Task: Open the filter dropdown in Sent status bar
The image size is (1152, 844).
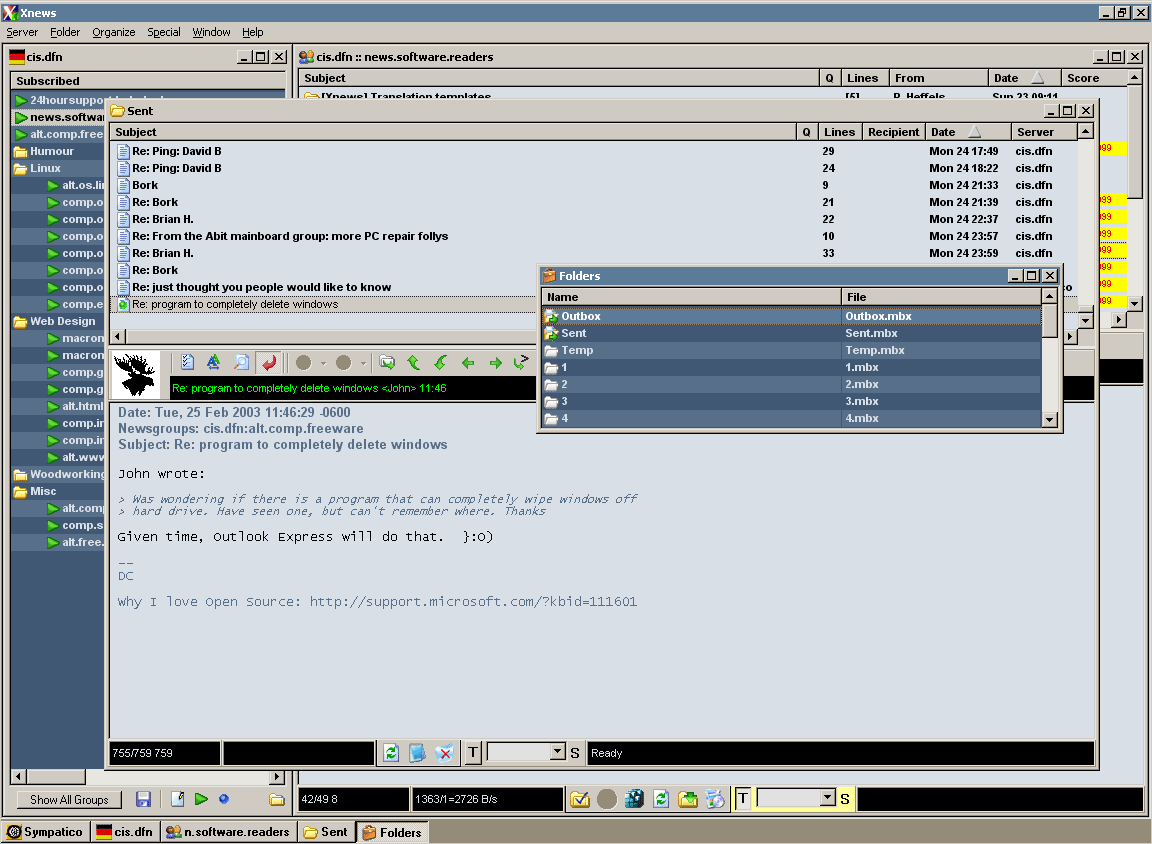Action: tap(557, 752)
